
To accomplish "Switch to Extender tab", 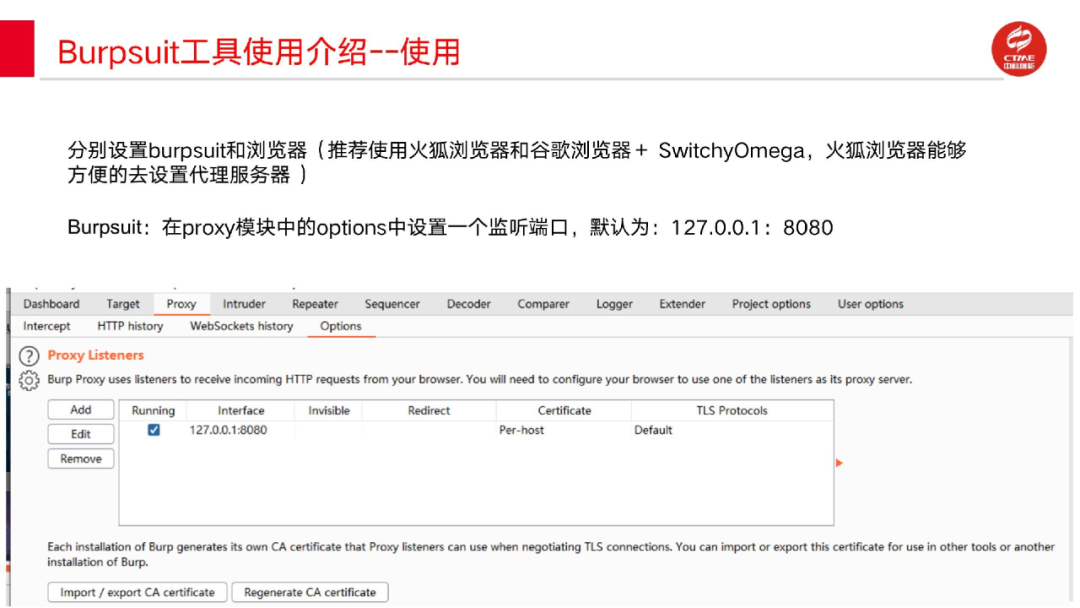I will pos(682,304).
